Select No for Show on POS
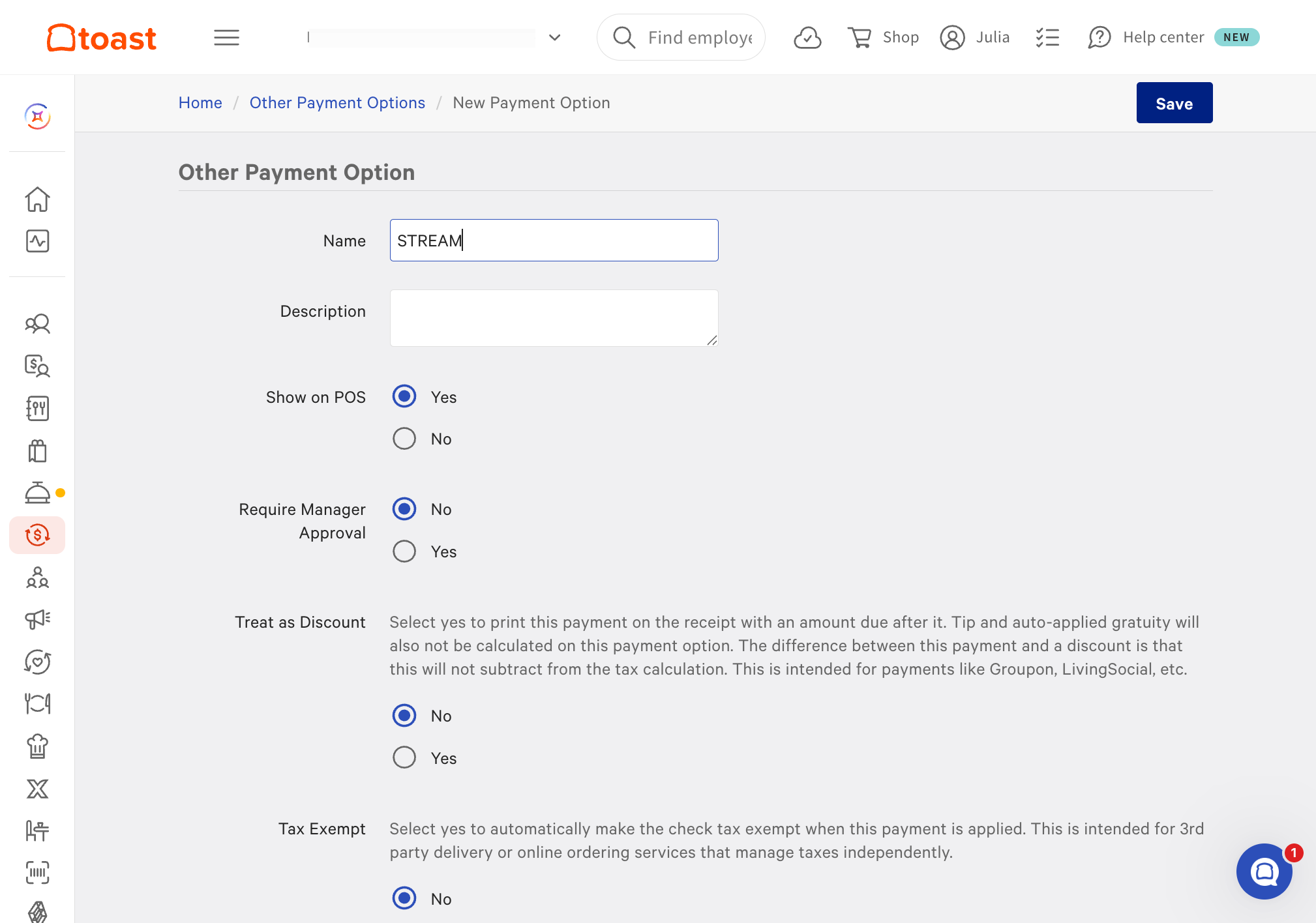This screenshot has width=1316, height=923. click(404, 439)
